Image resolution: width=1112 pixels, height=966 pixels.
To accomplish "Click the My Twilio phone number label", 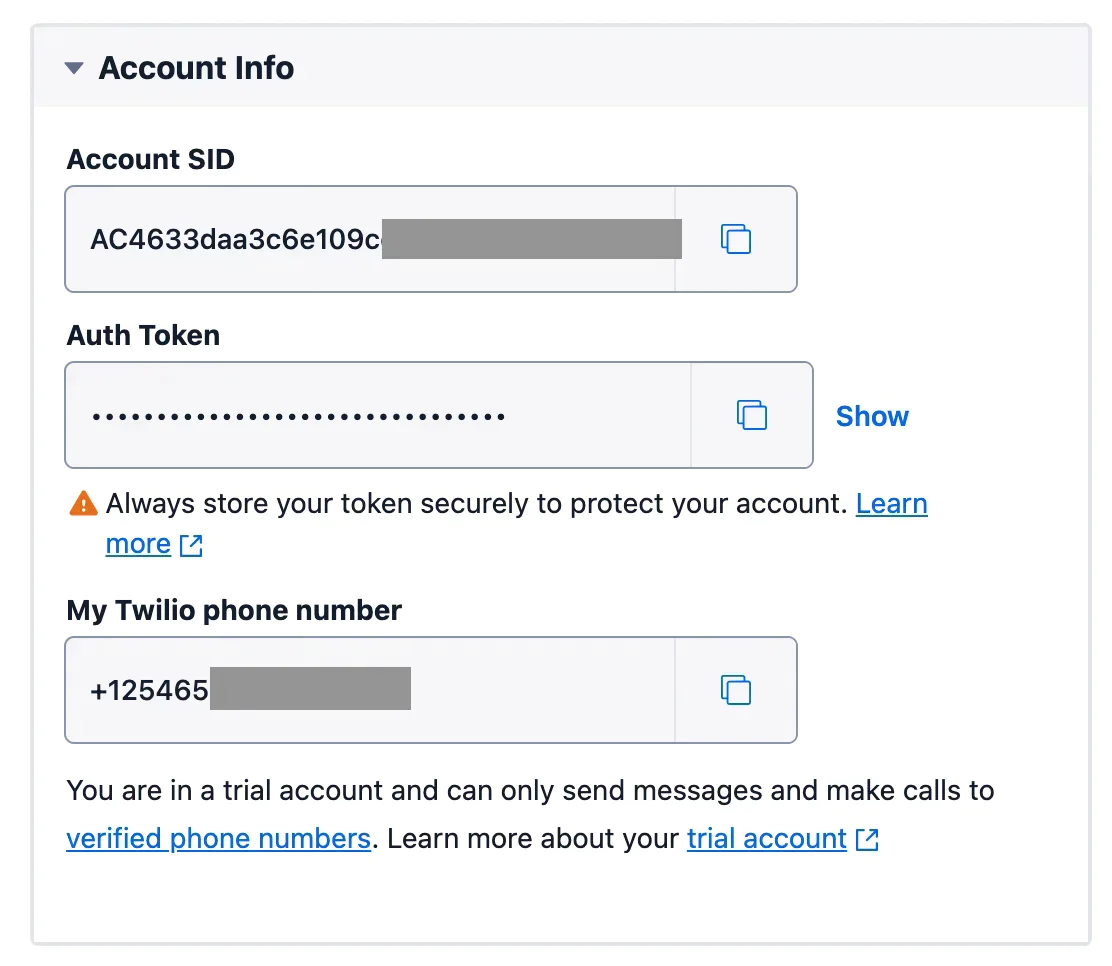I will click(x=234, y=610).
